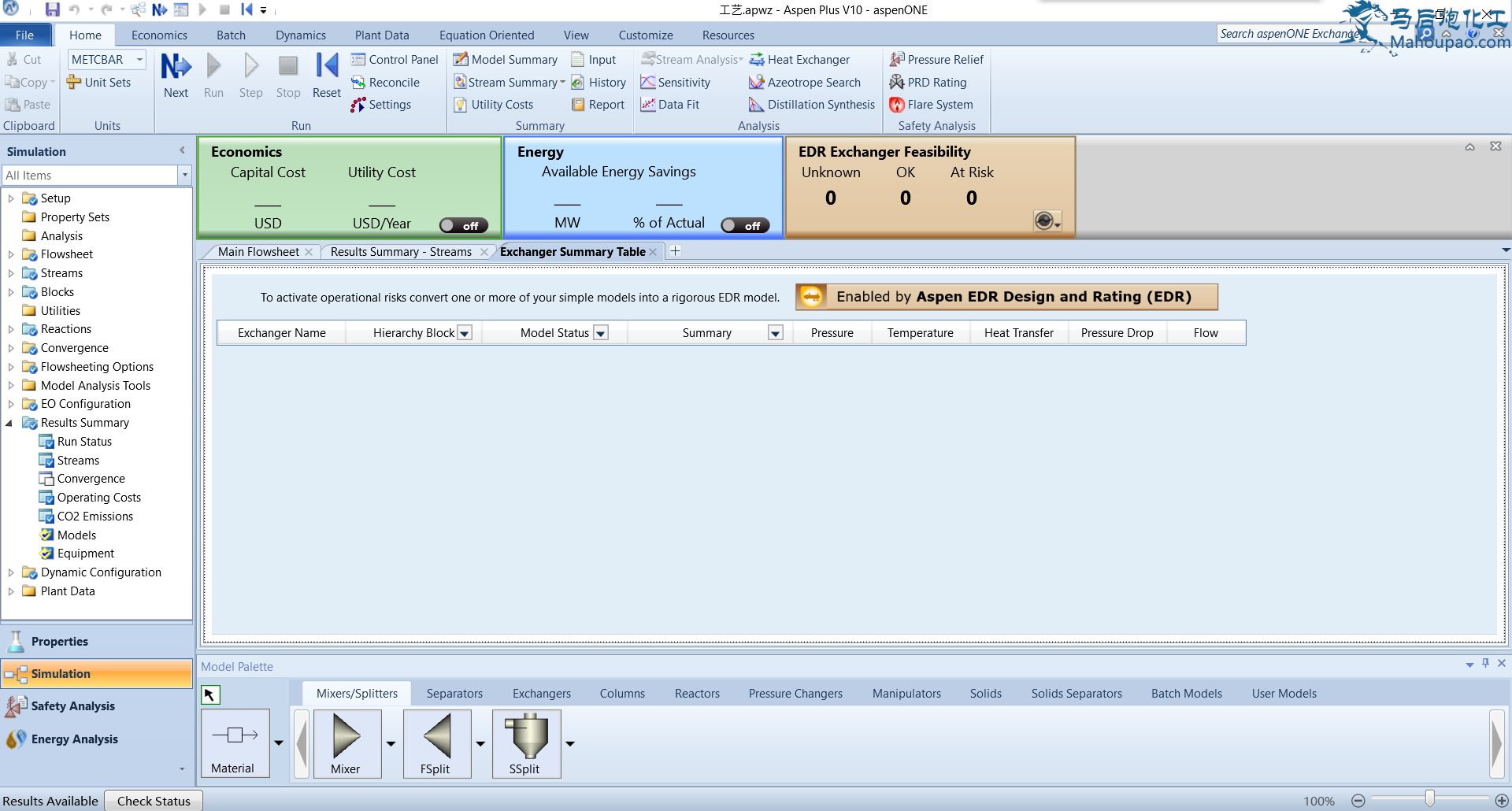Open Utility Costs summary

[494, 105]
